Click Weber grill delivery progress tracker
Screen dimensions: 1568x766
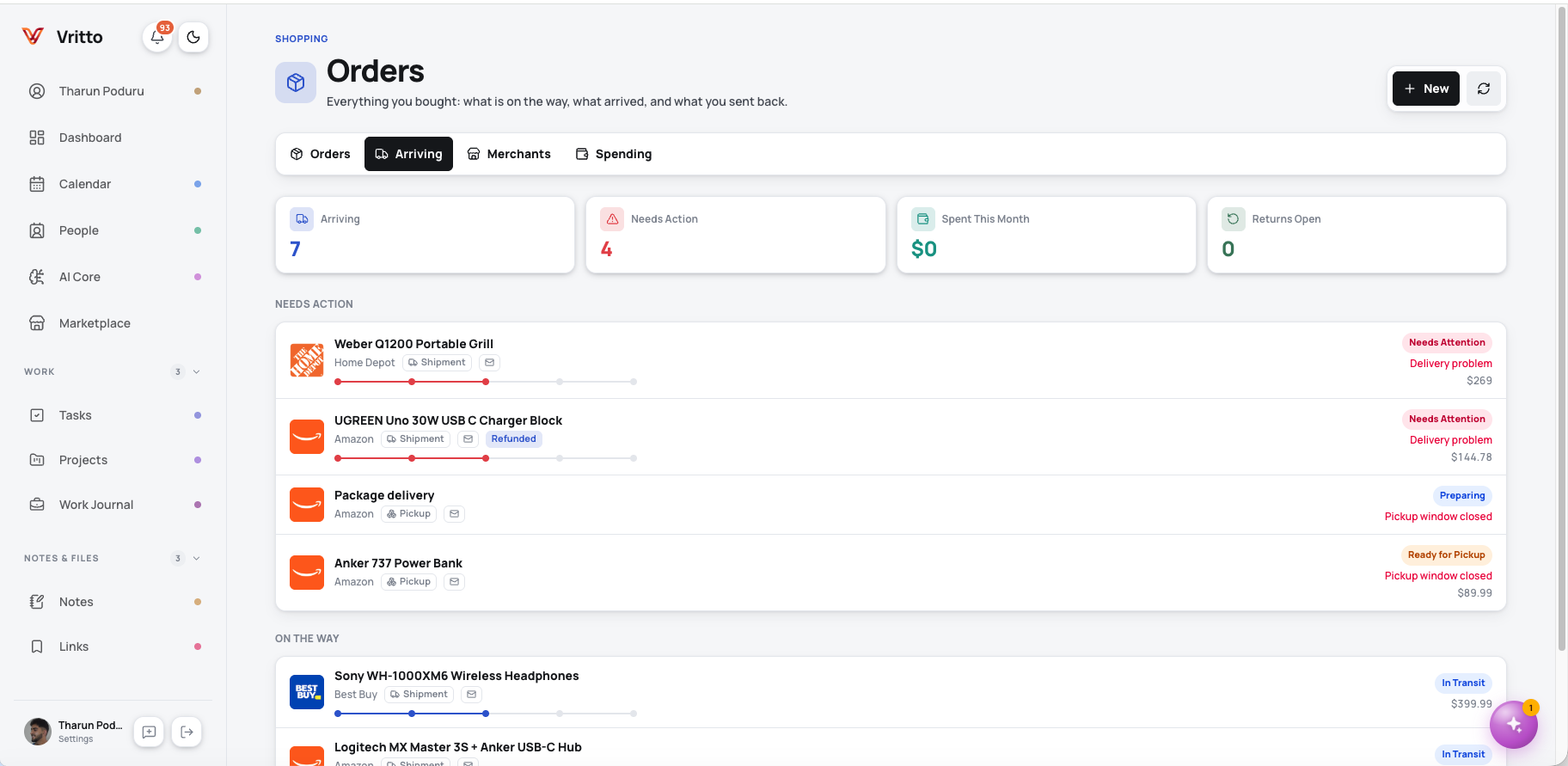[486, 382]
